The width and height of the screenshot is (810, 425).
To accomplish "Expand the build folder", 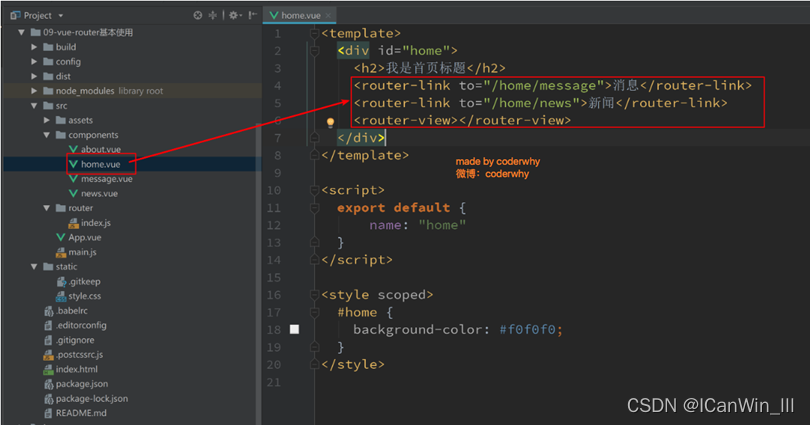I will [x=34, y=47].
